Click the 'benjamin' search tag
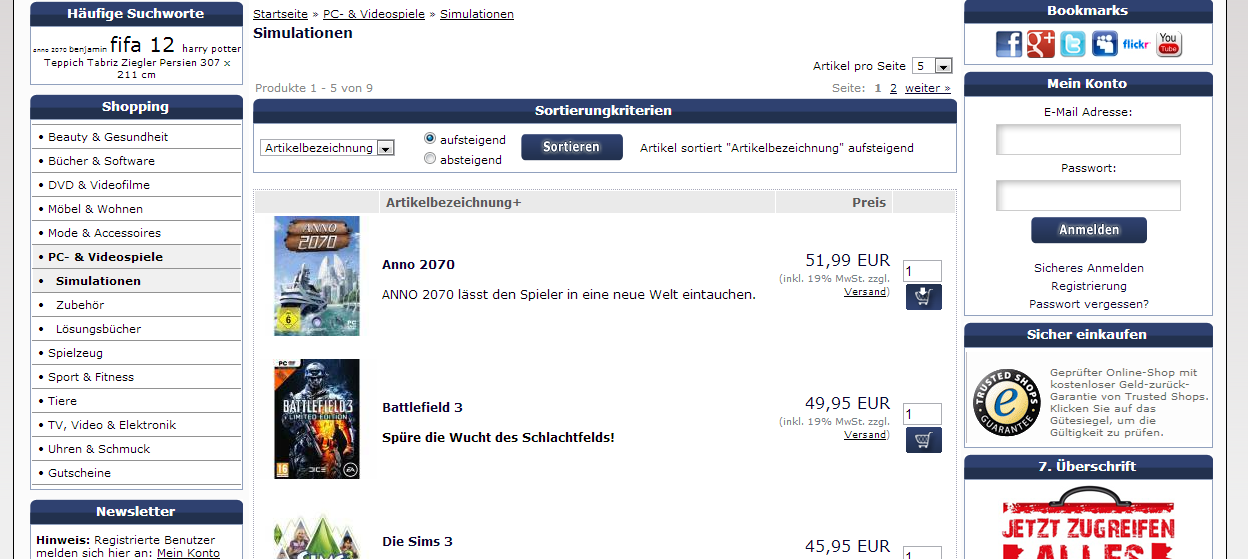The height and width of the screenshot is (559, 1248). point(88,49)
